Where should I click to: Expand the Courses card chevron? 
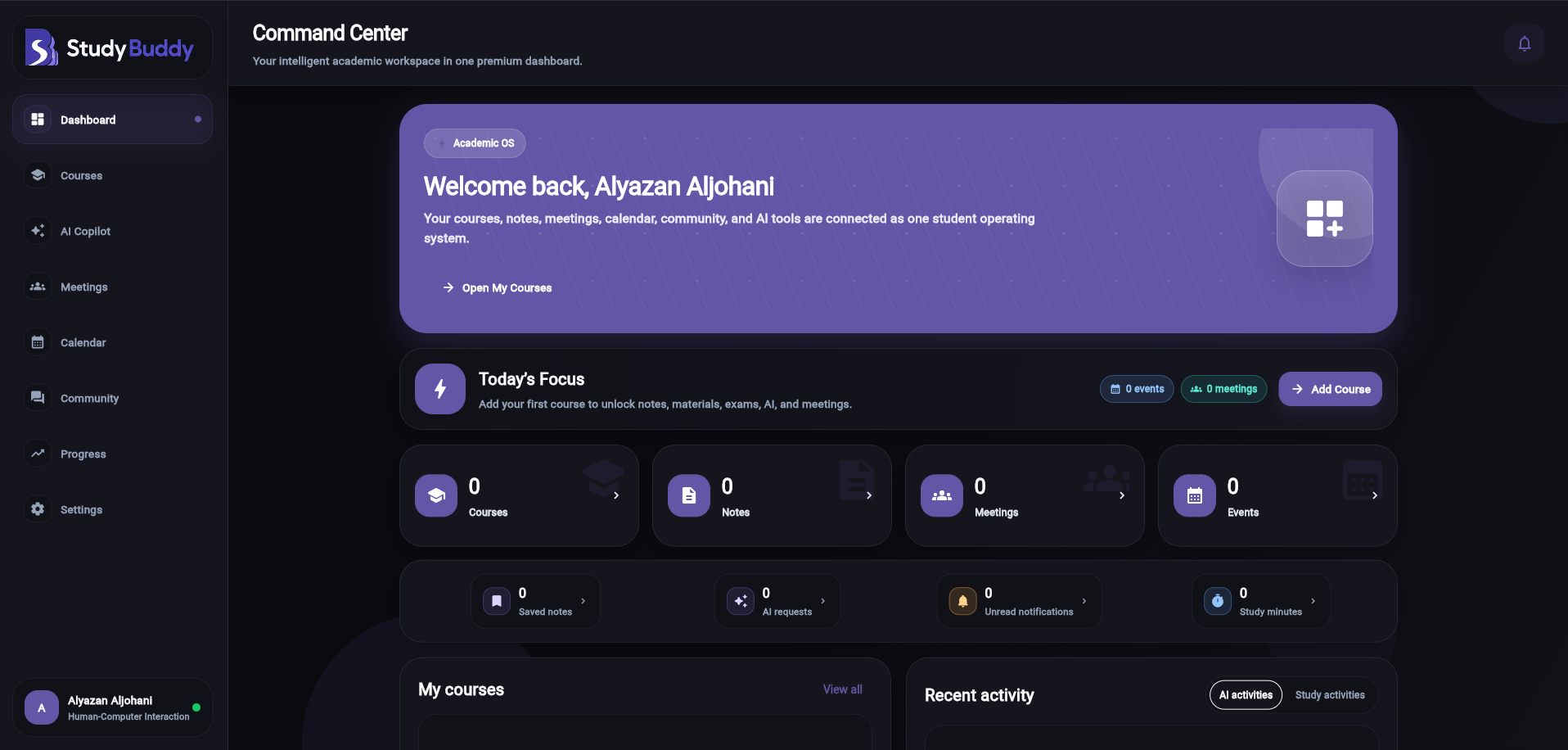pyautogui.click(x=616, y=495)
